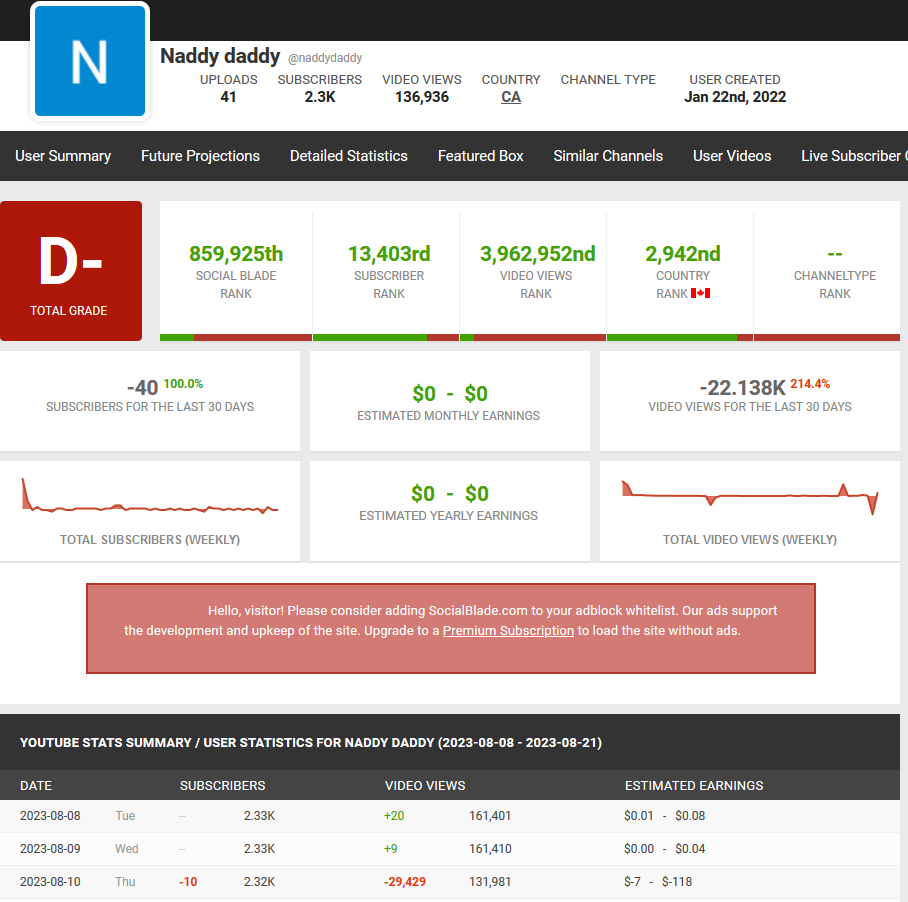The image size is (908, 902).
Task: Open the Detailed Statistics tab
Action: 349,156
